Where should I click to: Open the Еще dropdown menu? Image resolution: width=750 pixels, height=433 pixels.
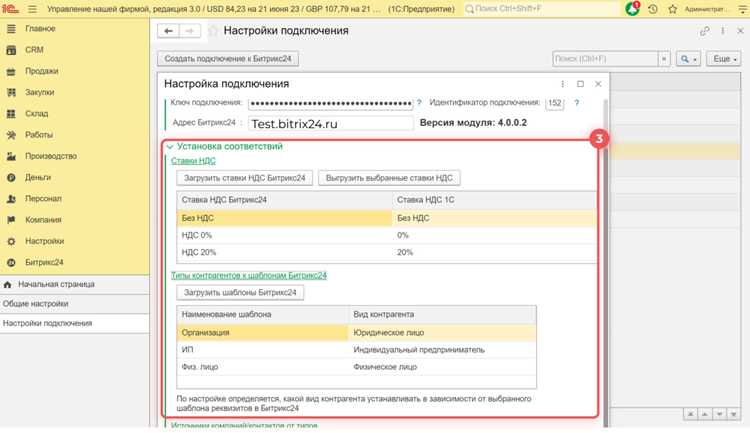724,59
